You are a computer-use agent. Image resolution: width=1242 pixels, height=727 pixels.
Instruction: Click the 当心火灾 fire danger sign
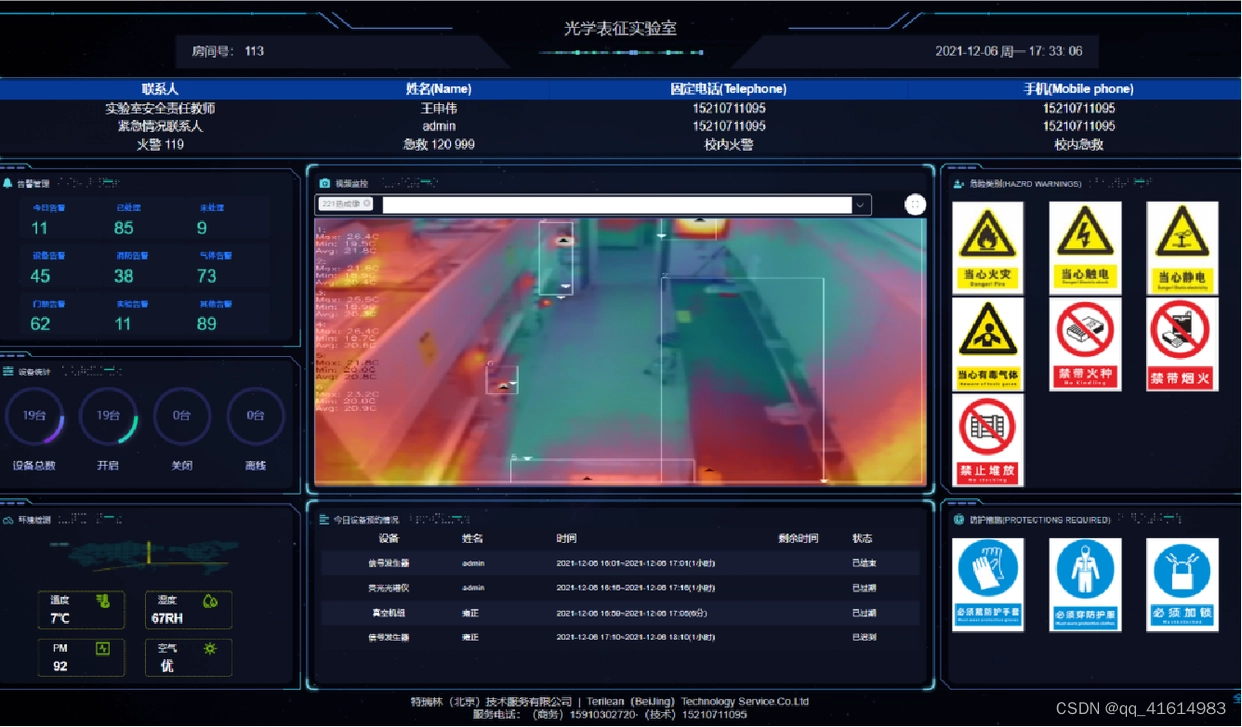(x=988, y=248)
